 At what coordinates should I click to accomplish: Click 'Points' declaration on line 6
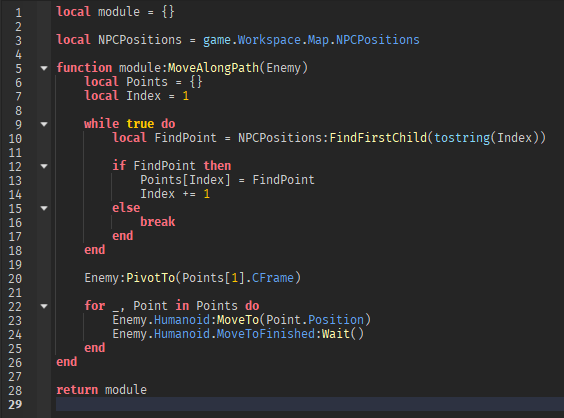click(147, 82)
